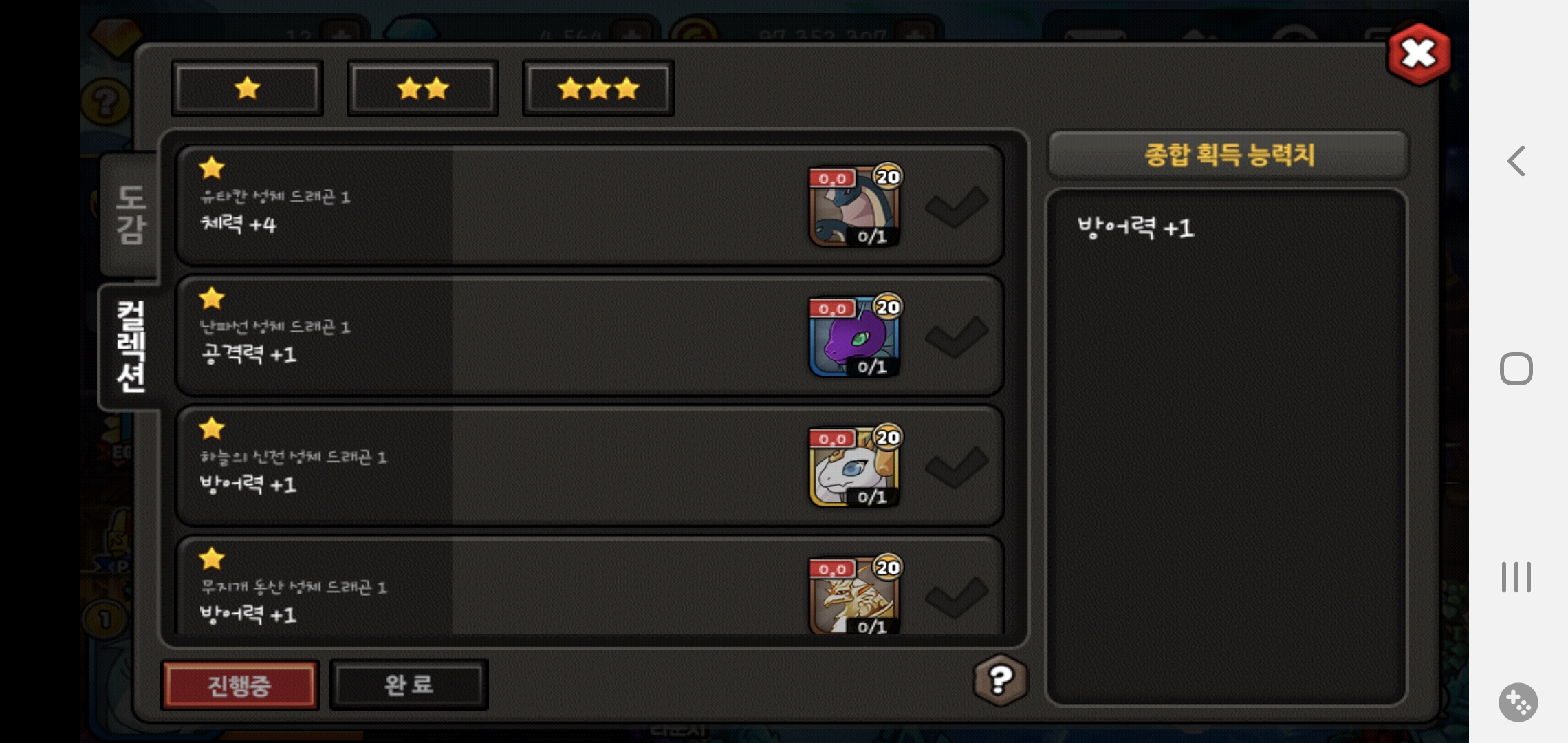Select the 컬렉션 side tab
This screenshot has width=1568, height=743.
pos(131,347)
